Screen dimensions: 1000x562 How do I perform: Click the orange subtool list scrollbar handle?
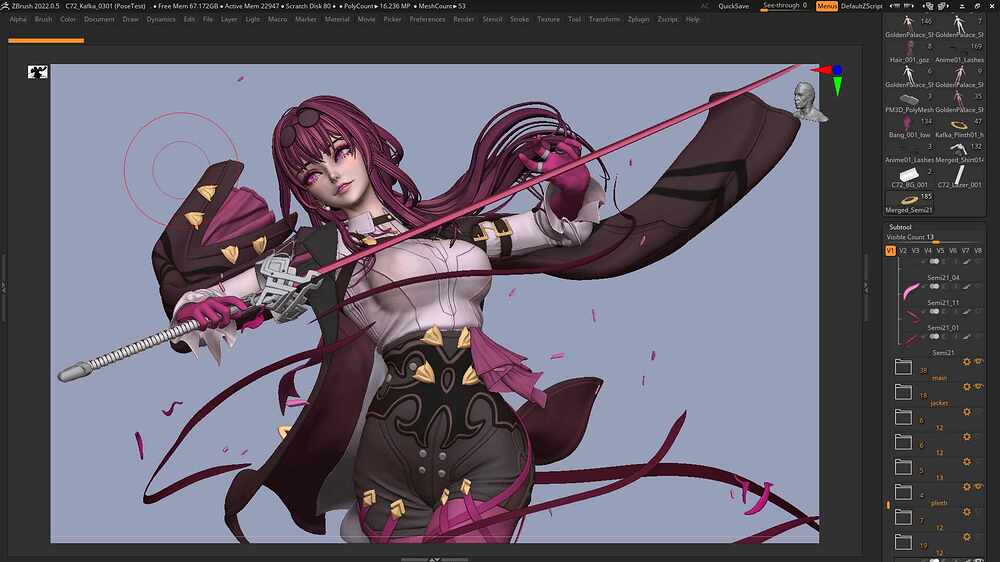[888, 505]
